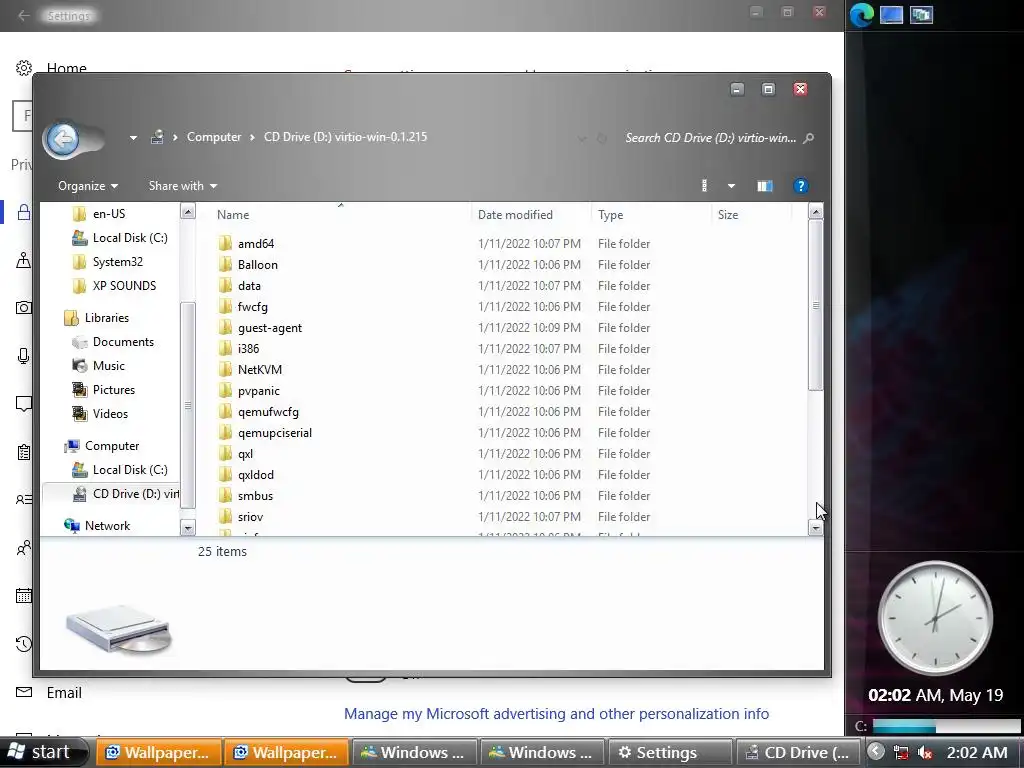This screenshot has width=1024, height=768.
Task: Open recent locations dropdown beside back arrow
Action: click(133, 138)
